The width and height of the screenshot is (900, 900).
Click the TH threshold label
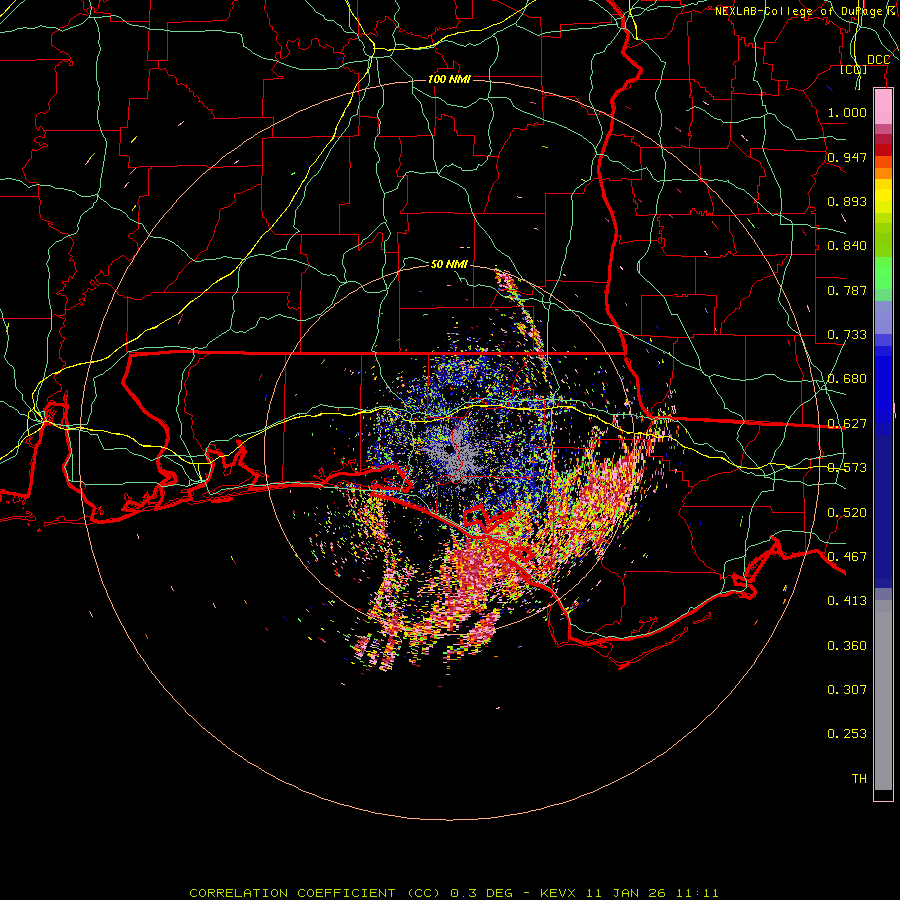(859, 779)
